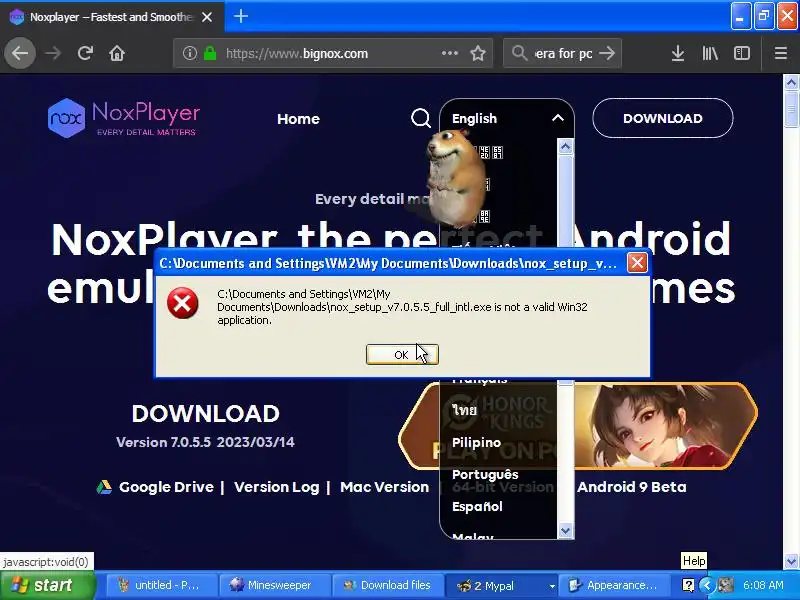Viewport: 800px width, 600px height.
Task: Open the Android 9 Beta link
Action: coord(632,487)
